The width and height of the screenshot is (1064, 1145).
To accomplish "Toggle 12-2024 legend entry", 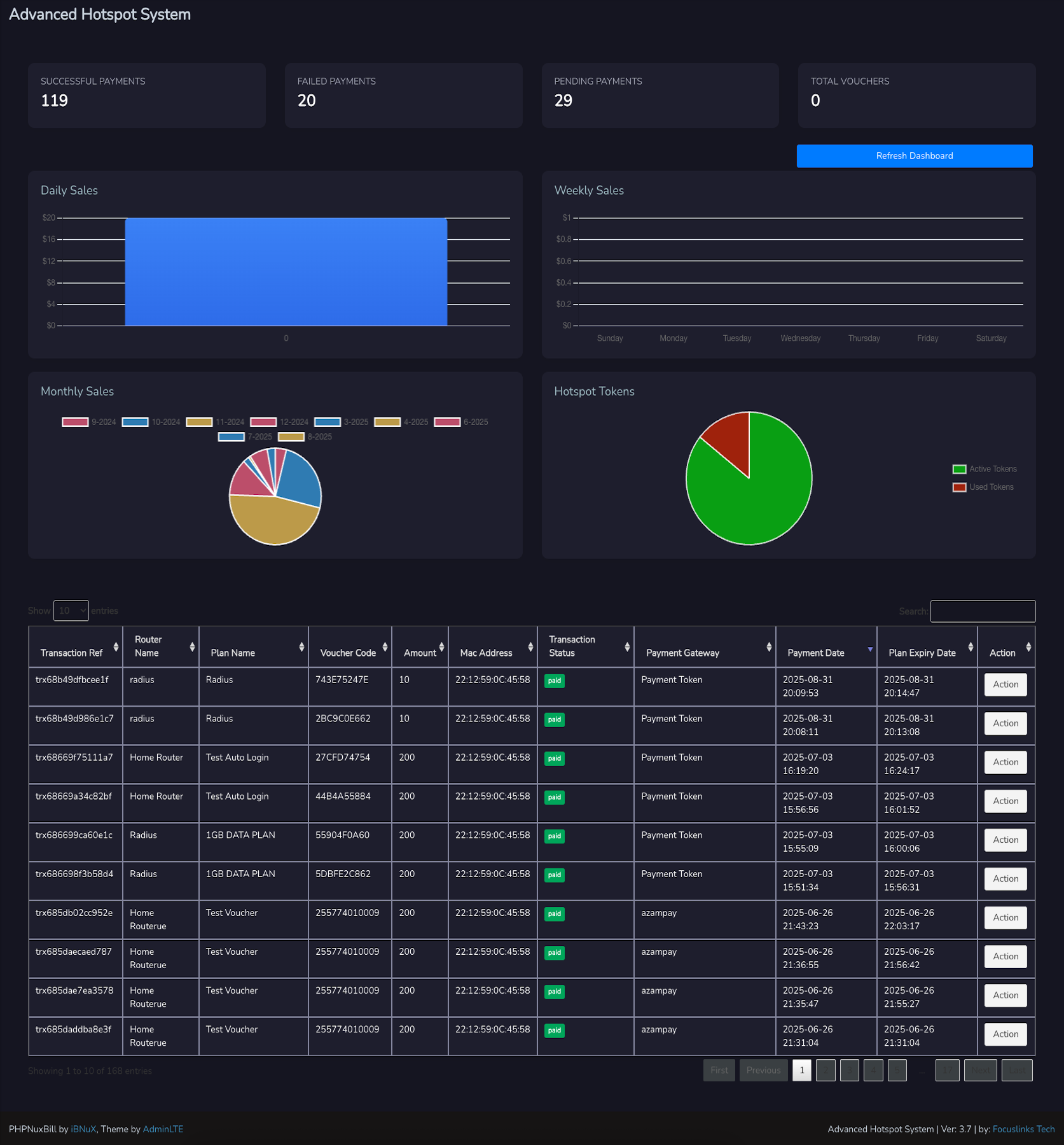I will pyautogui.click(x=279, y=422).
